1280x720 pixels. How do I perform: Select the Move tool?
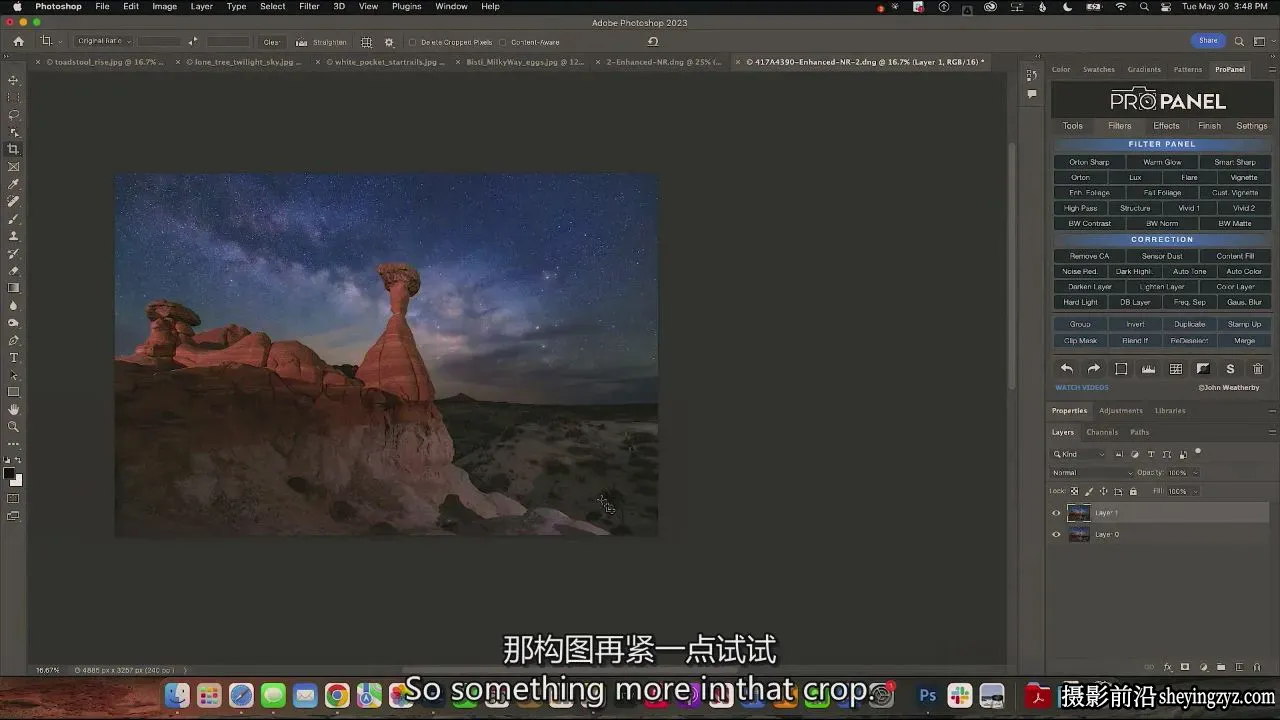point(13,80)
